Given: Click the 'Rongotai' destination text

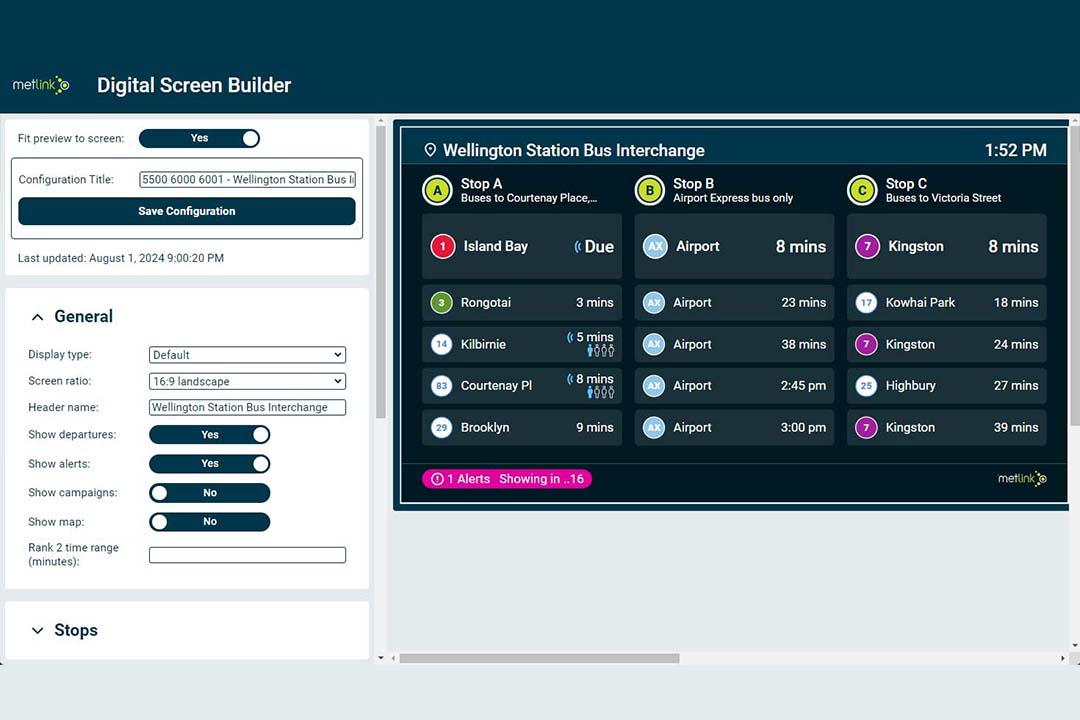Looking at the screenshot, I should (x=486, y=302).
